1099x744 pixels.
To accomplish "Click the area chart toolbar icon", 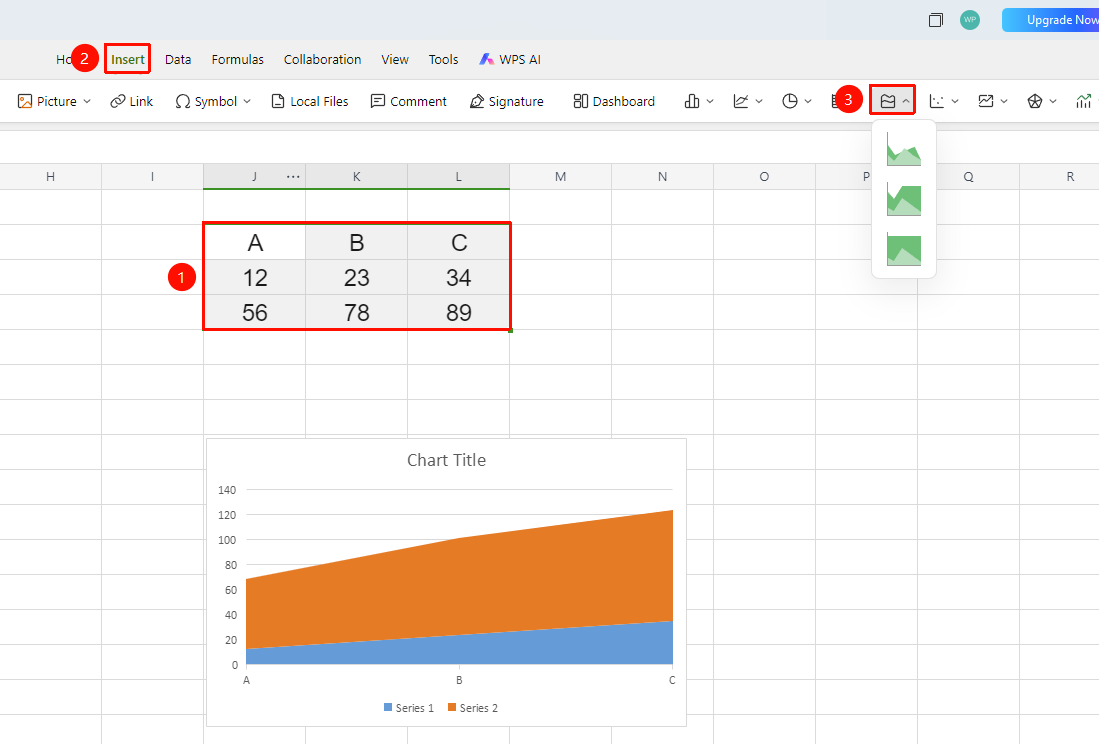I will (888, 102).
